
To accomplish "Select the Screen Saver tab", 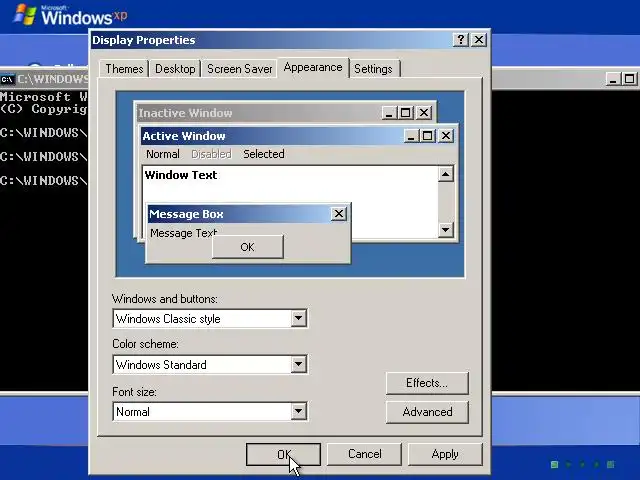I will tap(239, 69).
